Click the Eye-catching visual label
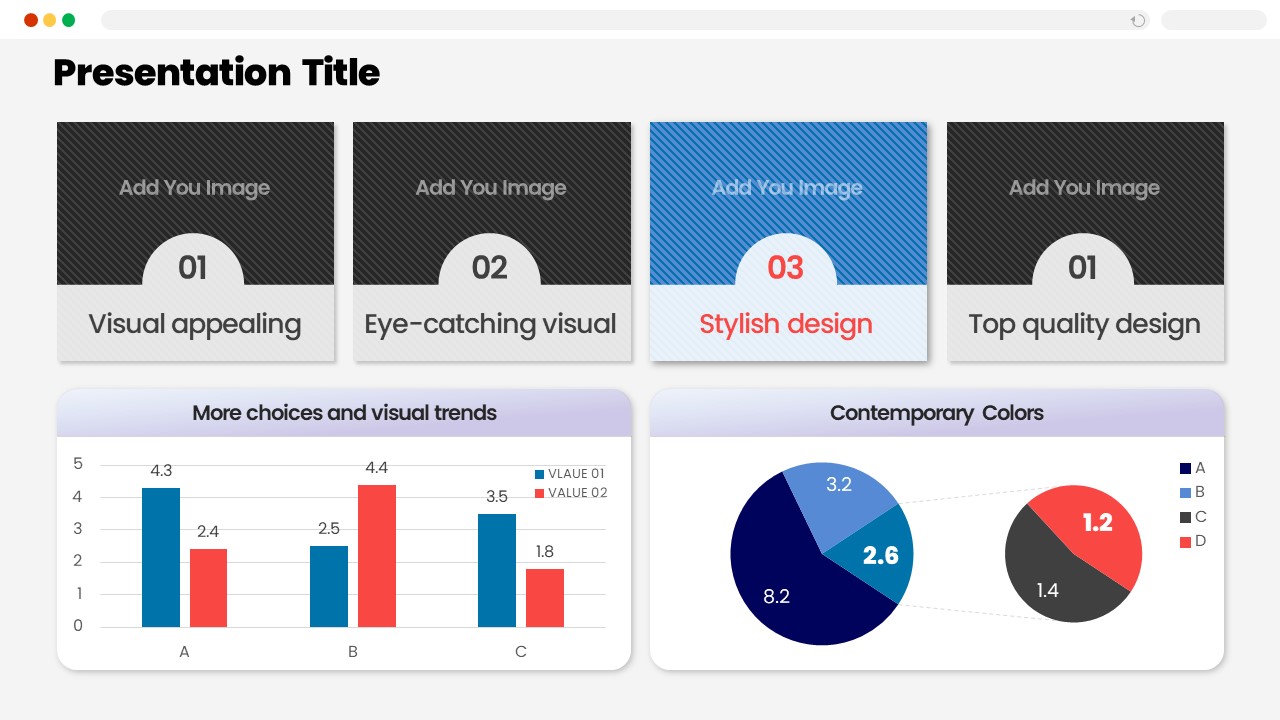Viewport: 1280px width, 720px height. click(490, 324)
